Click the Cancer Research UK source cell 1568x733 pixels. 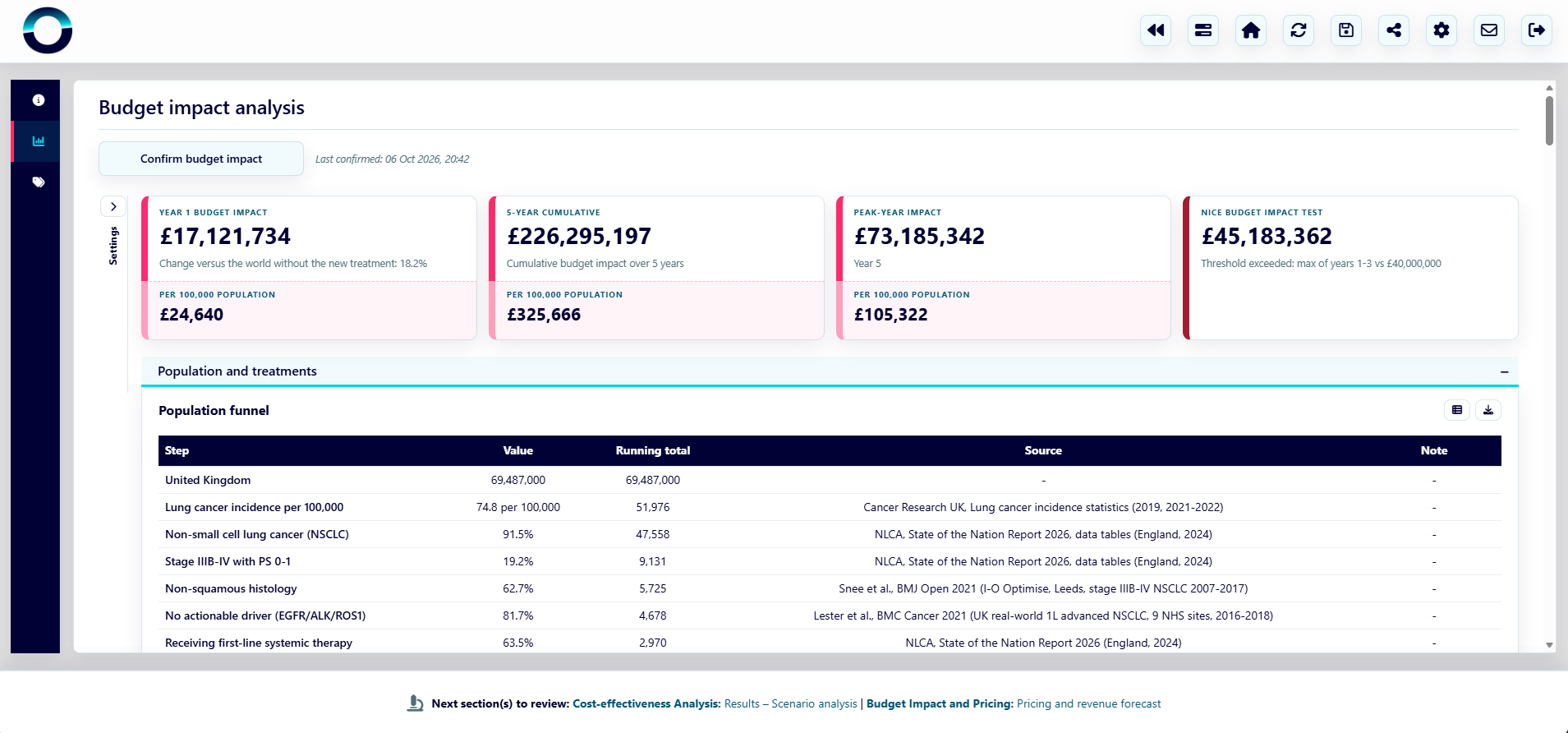click(1043, 507)
